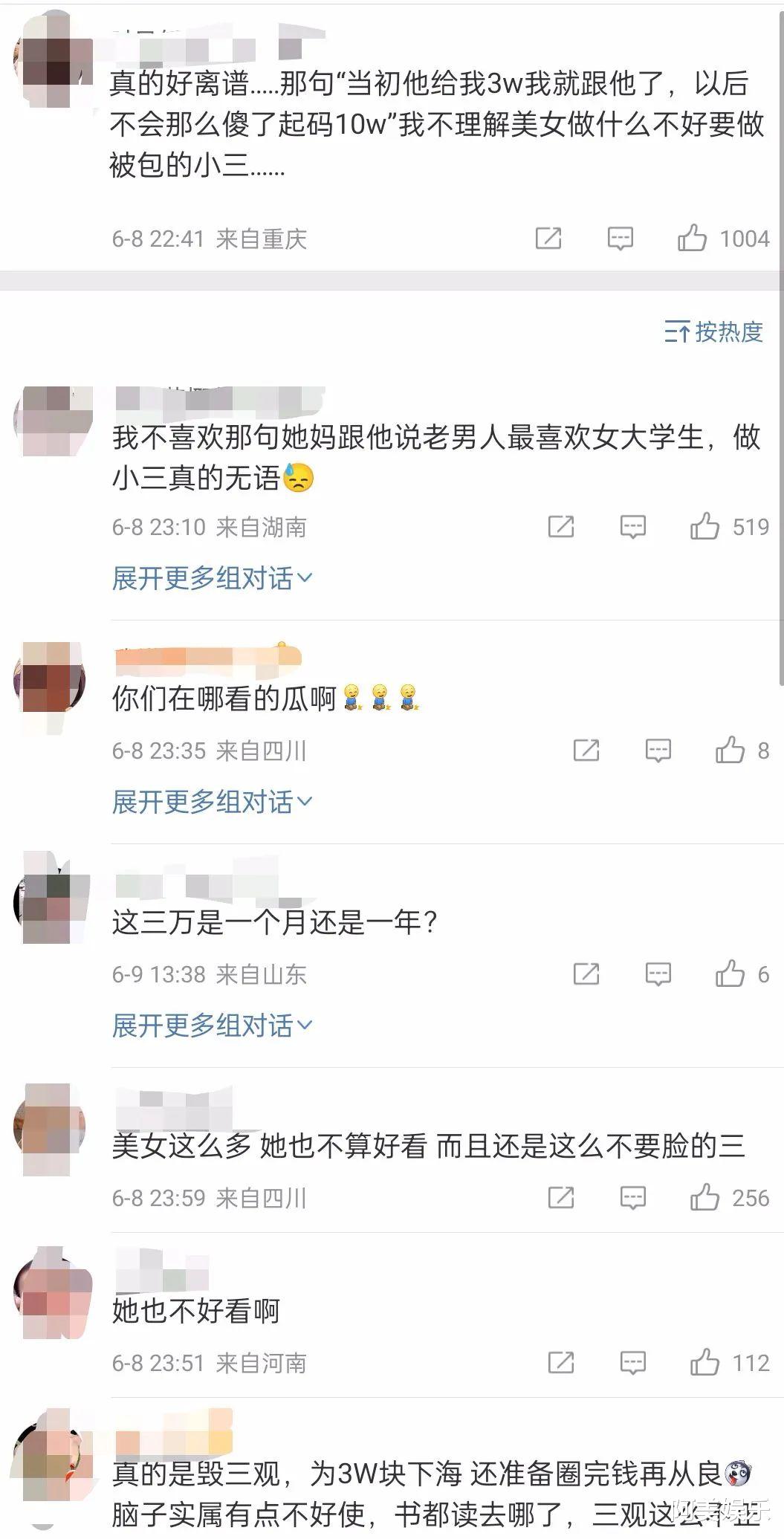This screenshot has height=1539, width=784.
Task: Open reply icon on 湖南 comment
Action: point(632,527)
